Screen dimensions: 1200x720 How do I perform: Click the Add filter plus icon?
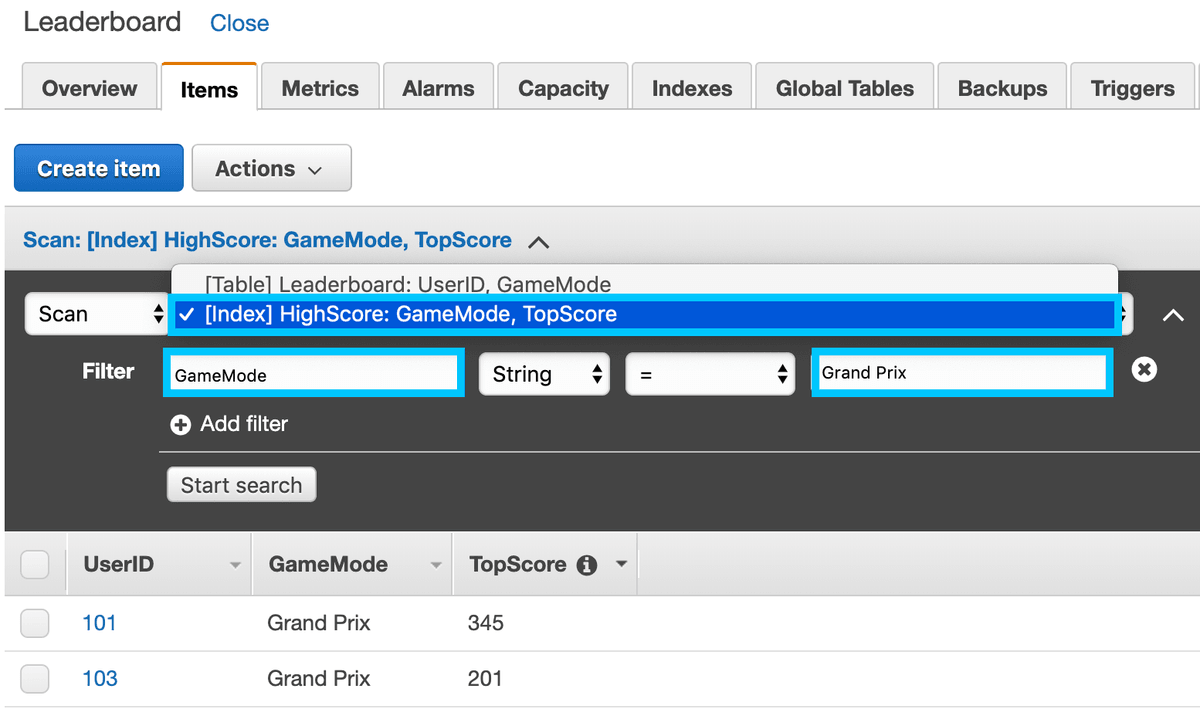coord(180,424)
